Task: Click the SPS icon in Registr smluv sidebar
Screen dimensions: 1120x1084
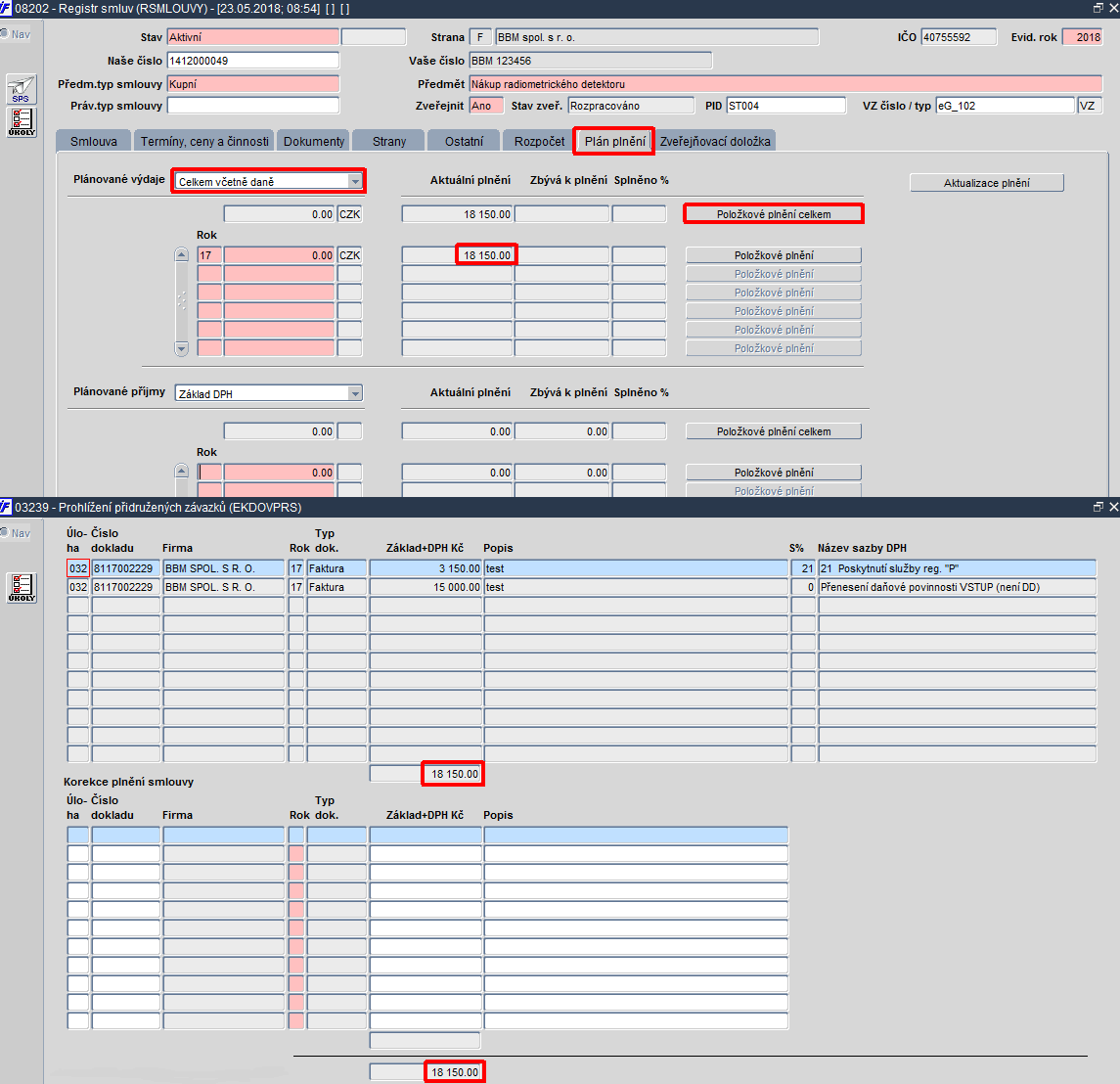Action: [x=22, y=89]
